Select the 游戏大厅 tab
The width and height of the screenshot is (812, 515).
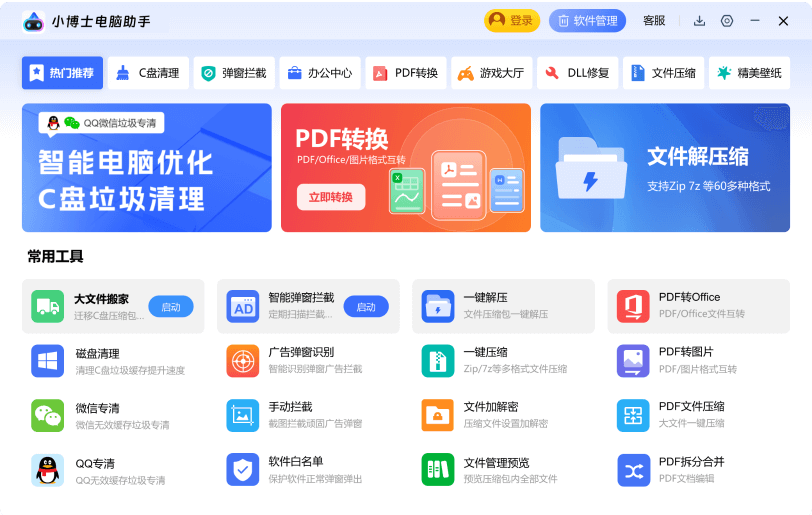[x=491, y=73]
